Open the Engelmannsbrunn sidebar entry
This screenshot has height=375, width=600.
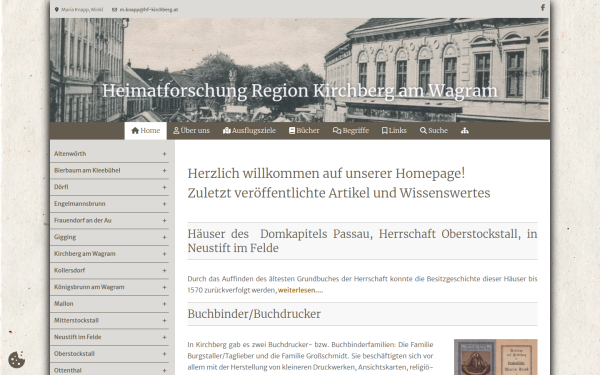coord(80,204)
